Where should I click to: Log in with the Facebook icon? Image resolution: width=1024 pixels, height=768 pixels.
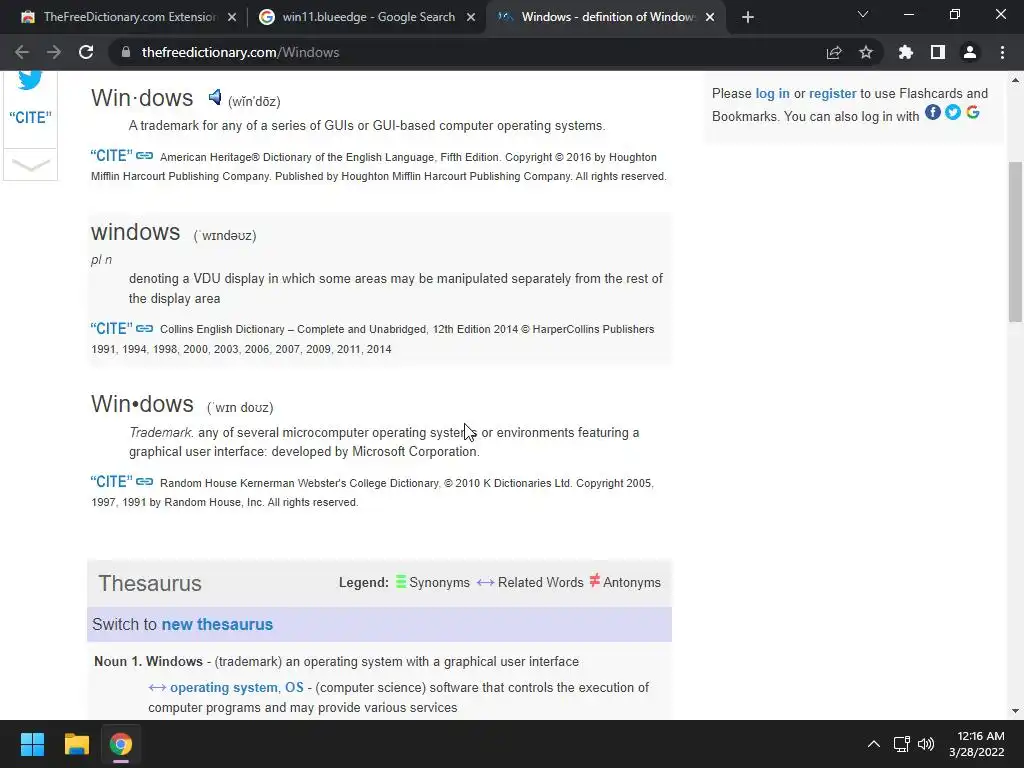pos(933,112)
